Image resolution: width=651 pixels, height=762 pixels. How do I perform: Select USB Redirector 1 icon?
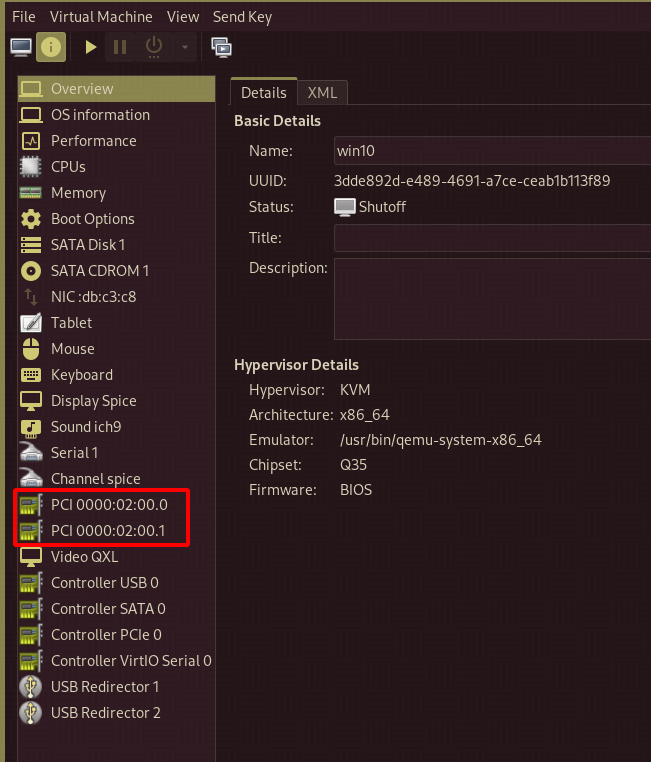[x=31, y=687]
